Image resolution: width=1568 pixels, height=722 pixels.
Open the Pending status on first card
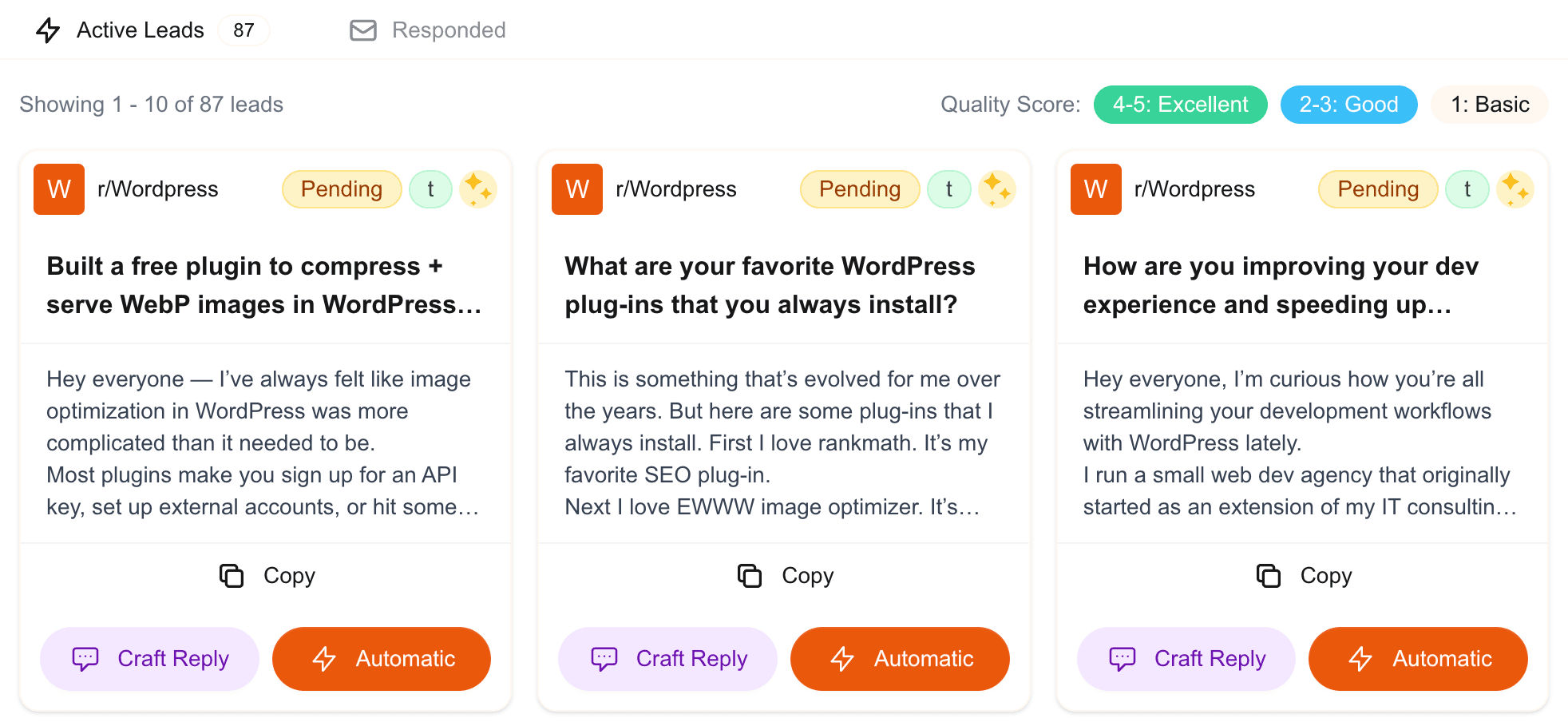tap(342, 189)
